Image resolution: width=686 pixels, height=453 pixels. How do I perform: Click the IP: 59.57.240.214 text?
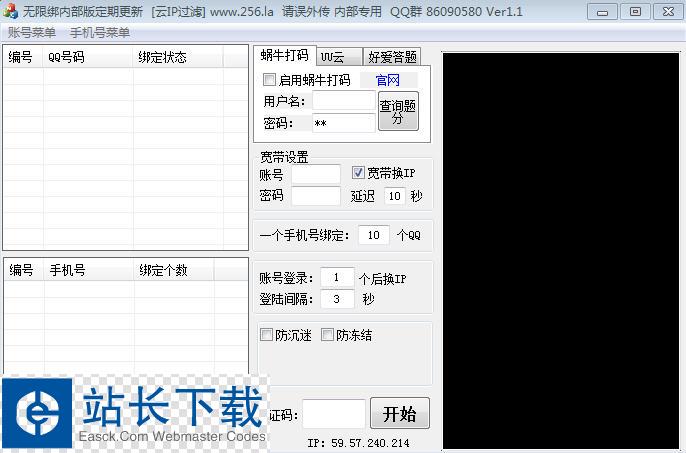coord(358,443)
